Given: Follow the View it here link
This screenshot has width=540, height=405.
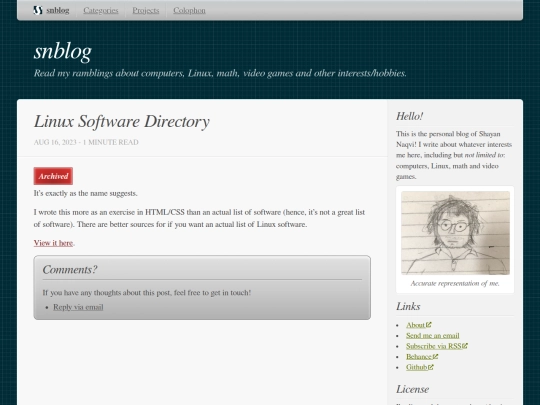Looking at the screenshot, I should click(53, 243).
